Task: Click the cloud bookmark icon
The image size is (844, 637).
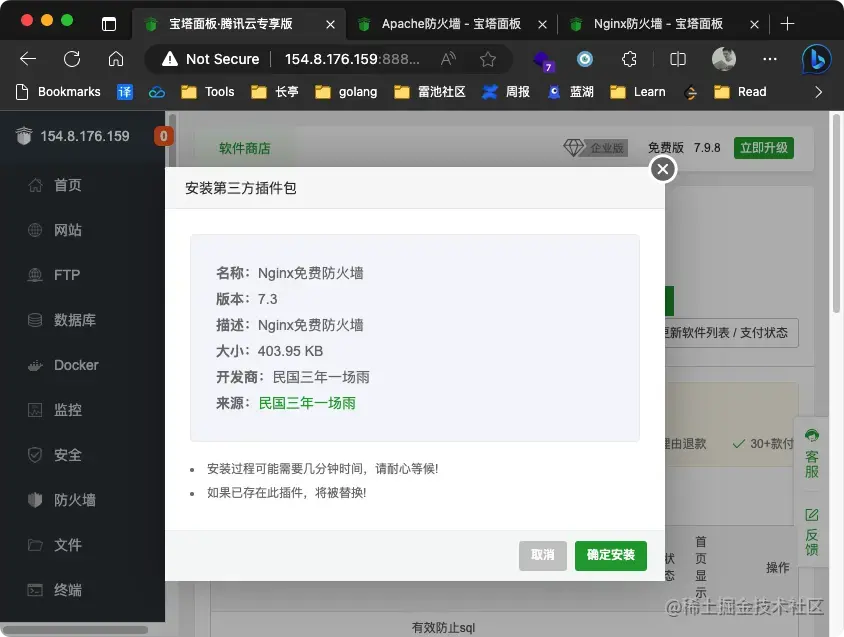Action: tap(157, 93)
